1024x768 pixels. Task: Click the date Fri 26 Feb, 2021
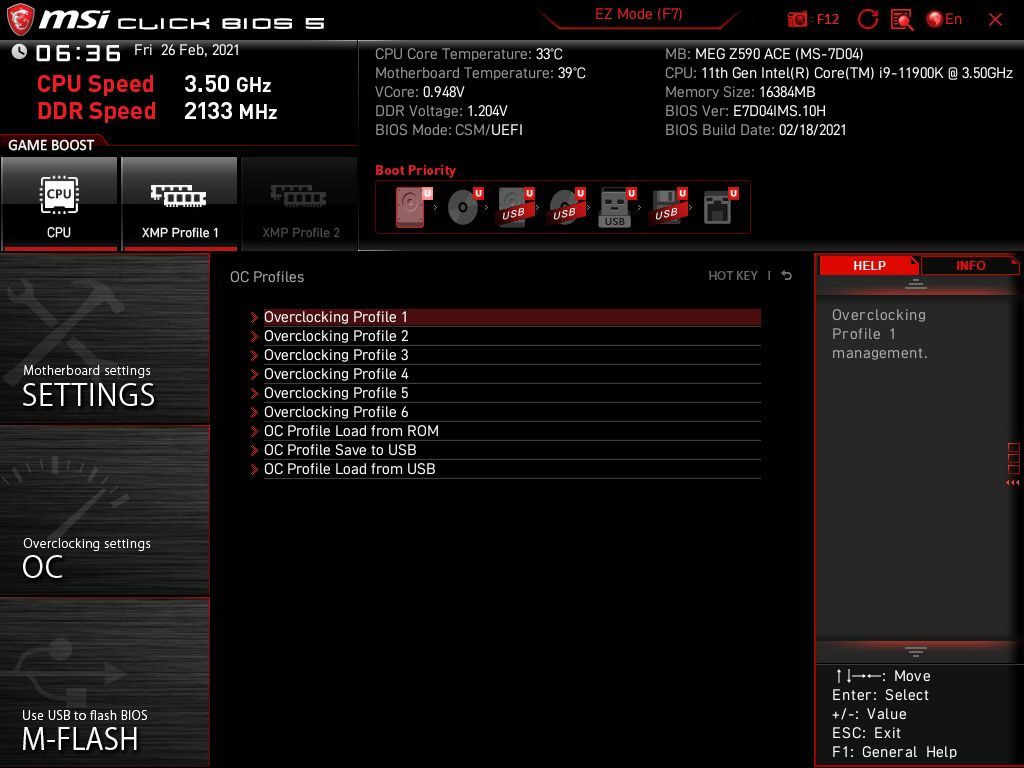[187, 50]
